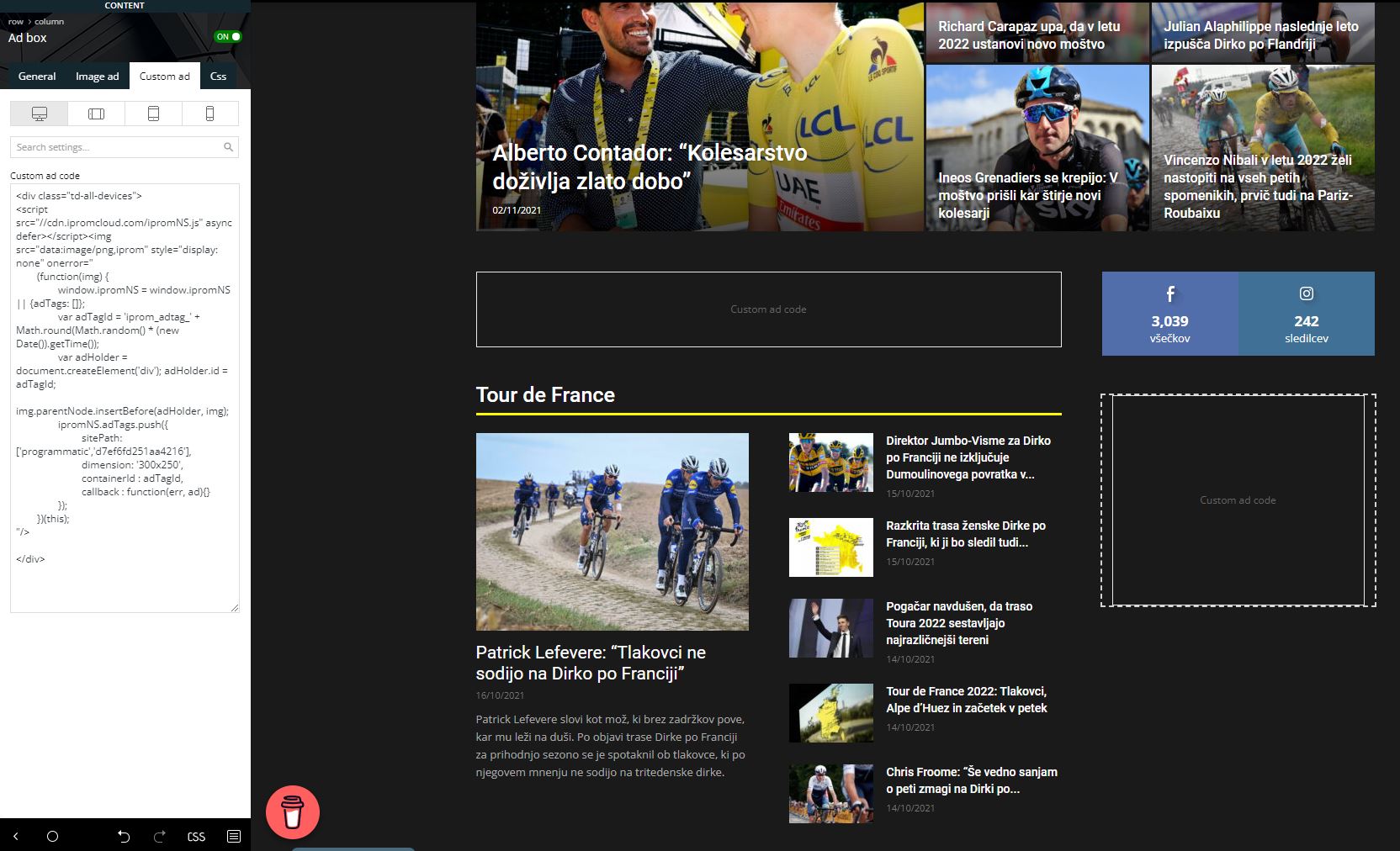Click the 3,039 všečkov Facebook count
This screenshot has width=1400, height=851.
click(x=1170, y=329)
